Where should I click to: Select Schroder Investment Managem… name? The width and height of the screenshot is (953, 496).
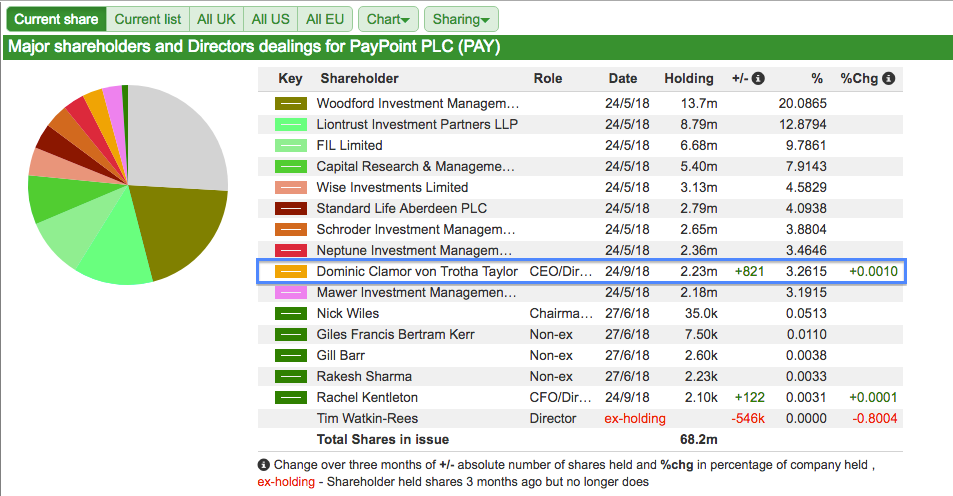click(416, 230)
